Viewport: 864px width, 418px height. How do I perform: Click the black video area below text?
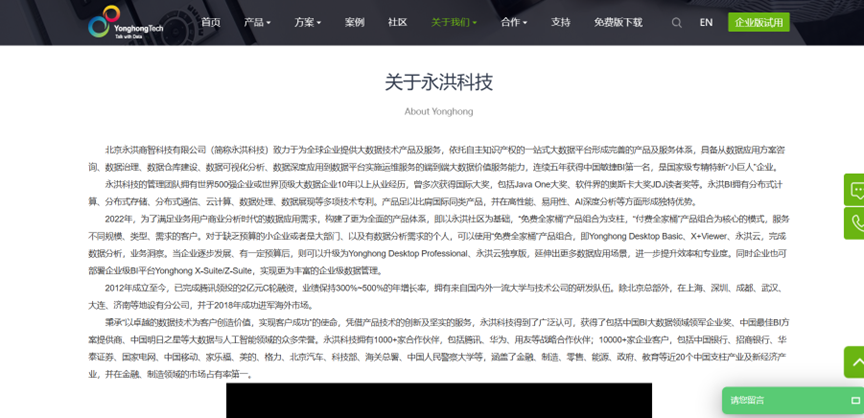[x=440, y=400]
